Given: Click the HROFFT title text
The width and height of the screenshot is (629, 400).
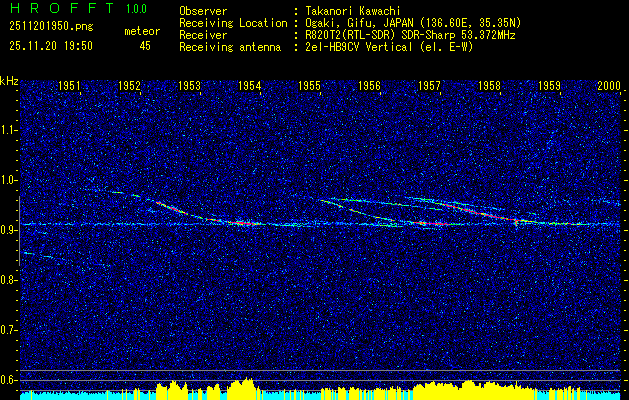Looking at the screenshot, I should pyautogui.click(x=63, y=8).
